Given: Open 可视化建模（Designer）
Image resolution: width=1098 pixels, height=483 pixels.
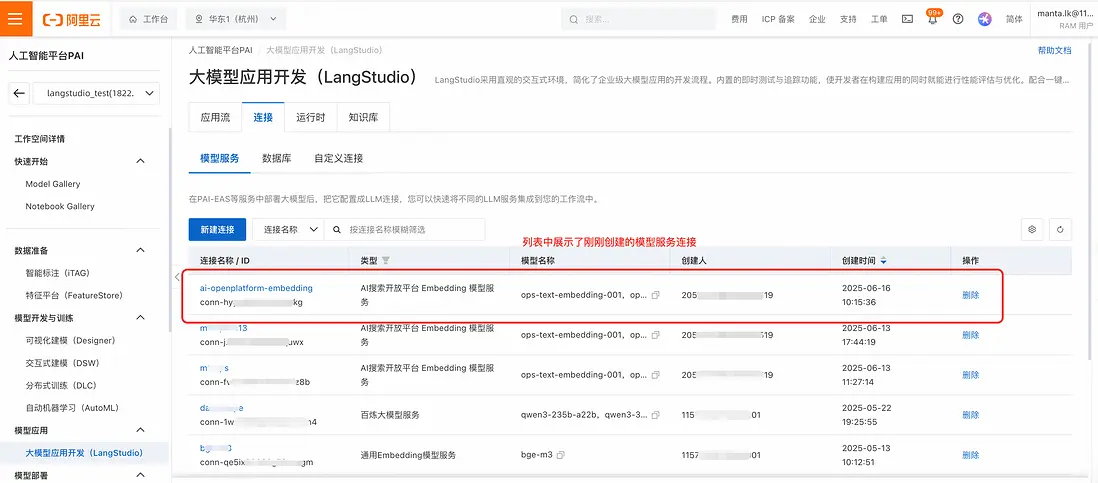Looking at the screenshot, I should click(70, 340).
